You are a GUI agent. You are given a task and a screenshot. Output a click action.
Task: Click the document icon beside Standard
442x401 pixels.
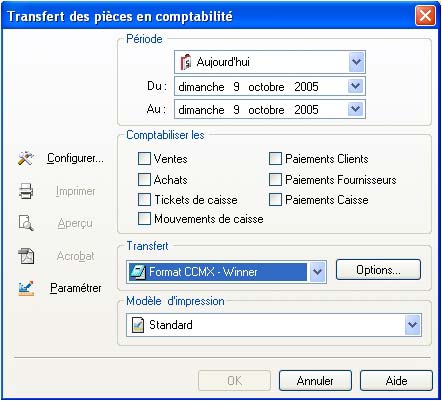coord(138,325)
